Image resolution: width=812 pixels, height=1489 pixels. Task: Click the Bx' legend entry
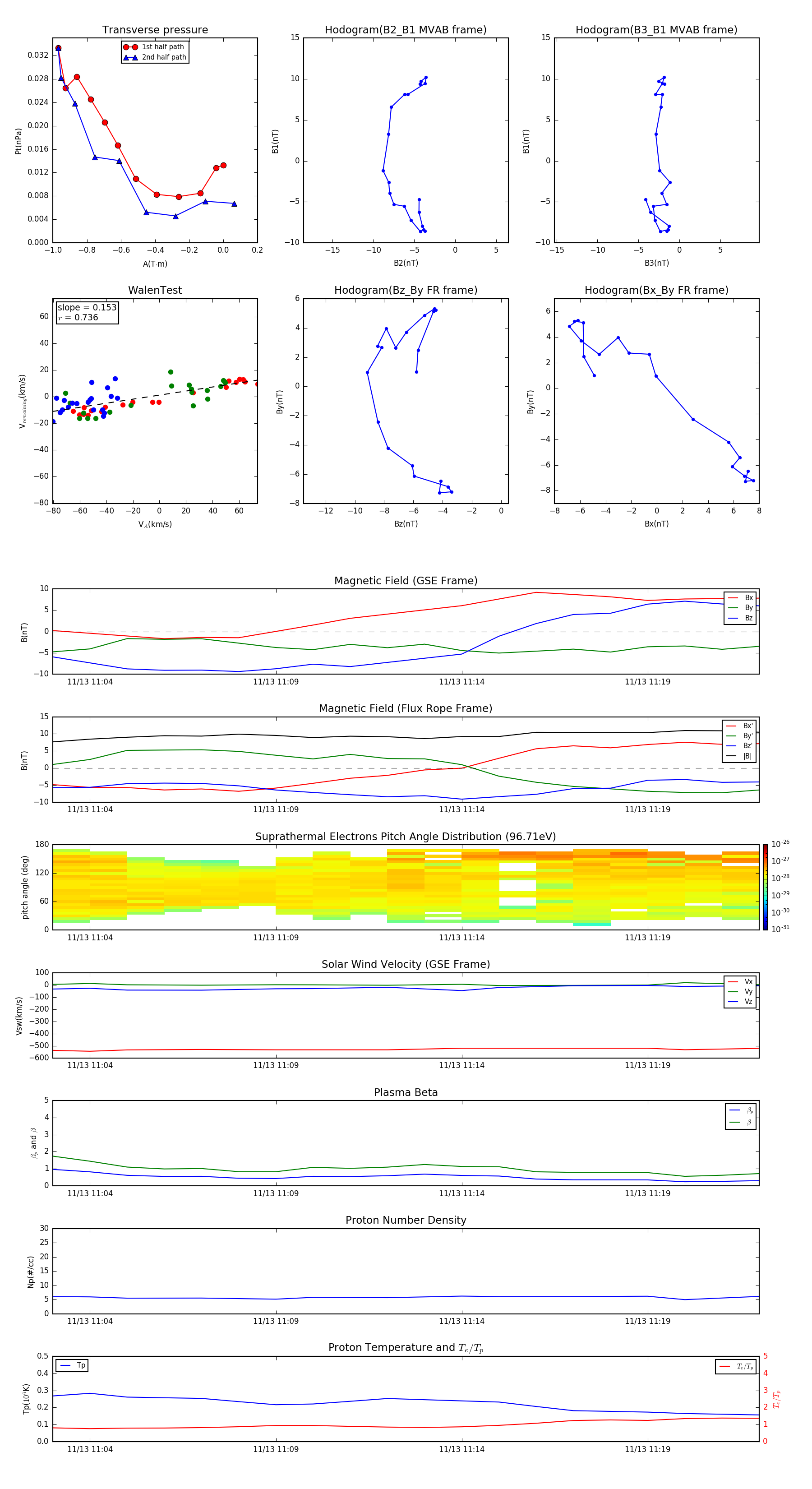(x=740, y=726)
